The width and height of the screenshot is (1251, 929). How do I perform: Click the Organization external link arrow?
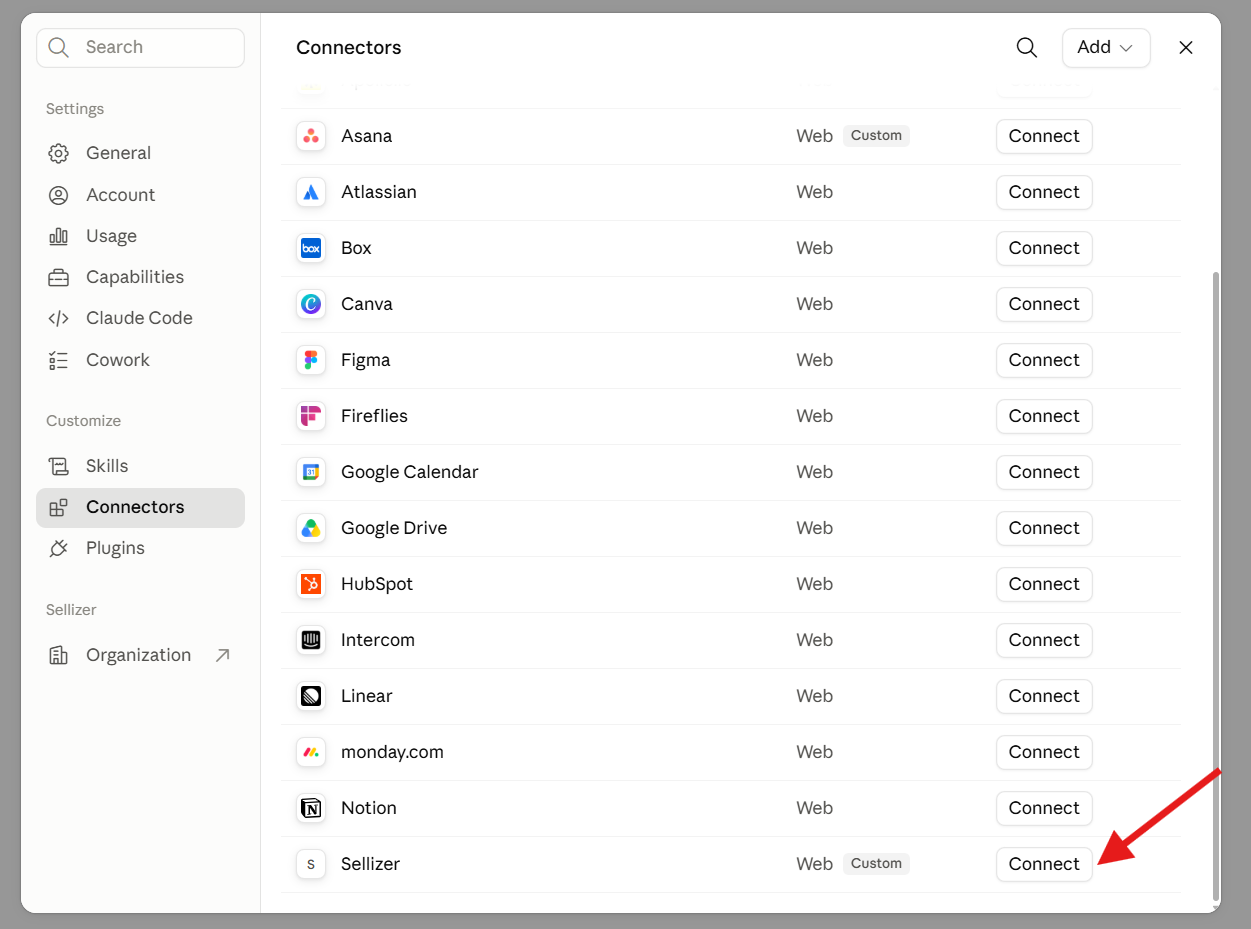click(x=222, y=655)
